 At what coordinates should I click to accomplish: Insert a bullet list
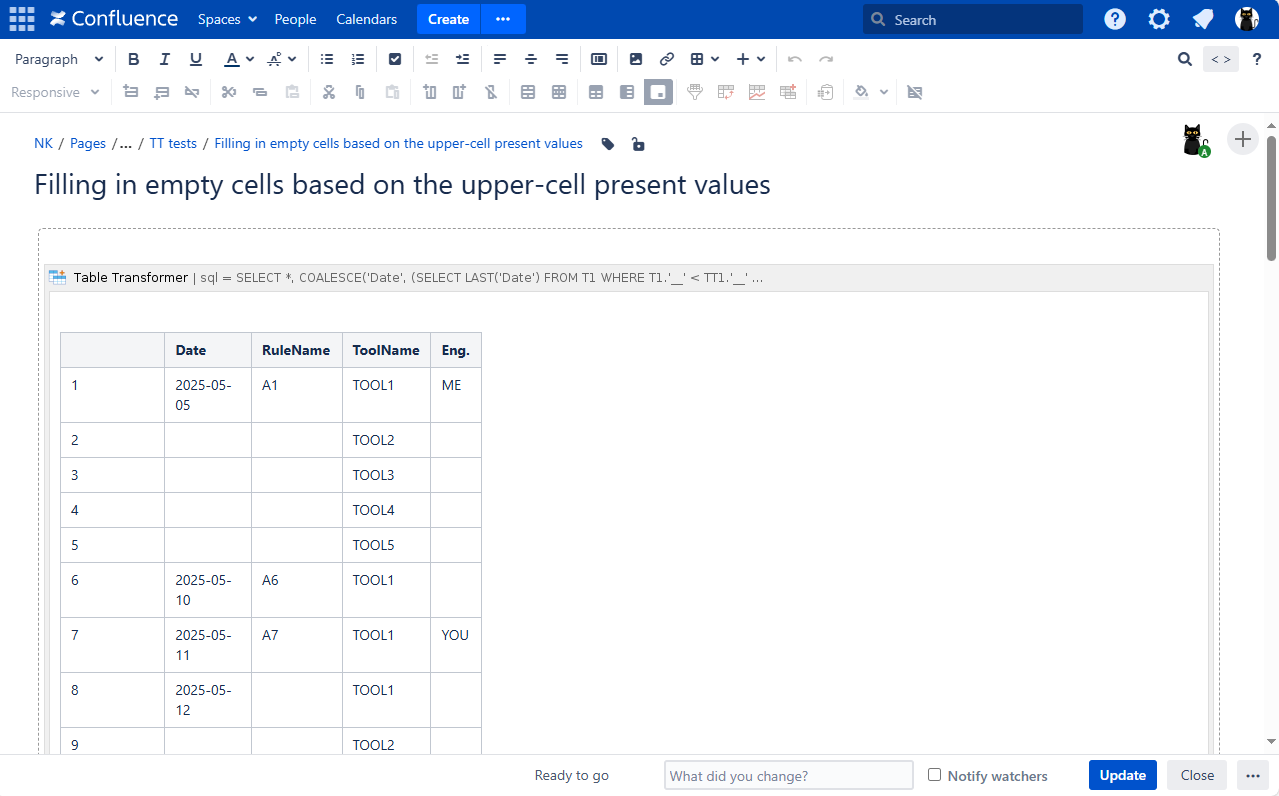(327, 60)
